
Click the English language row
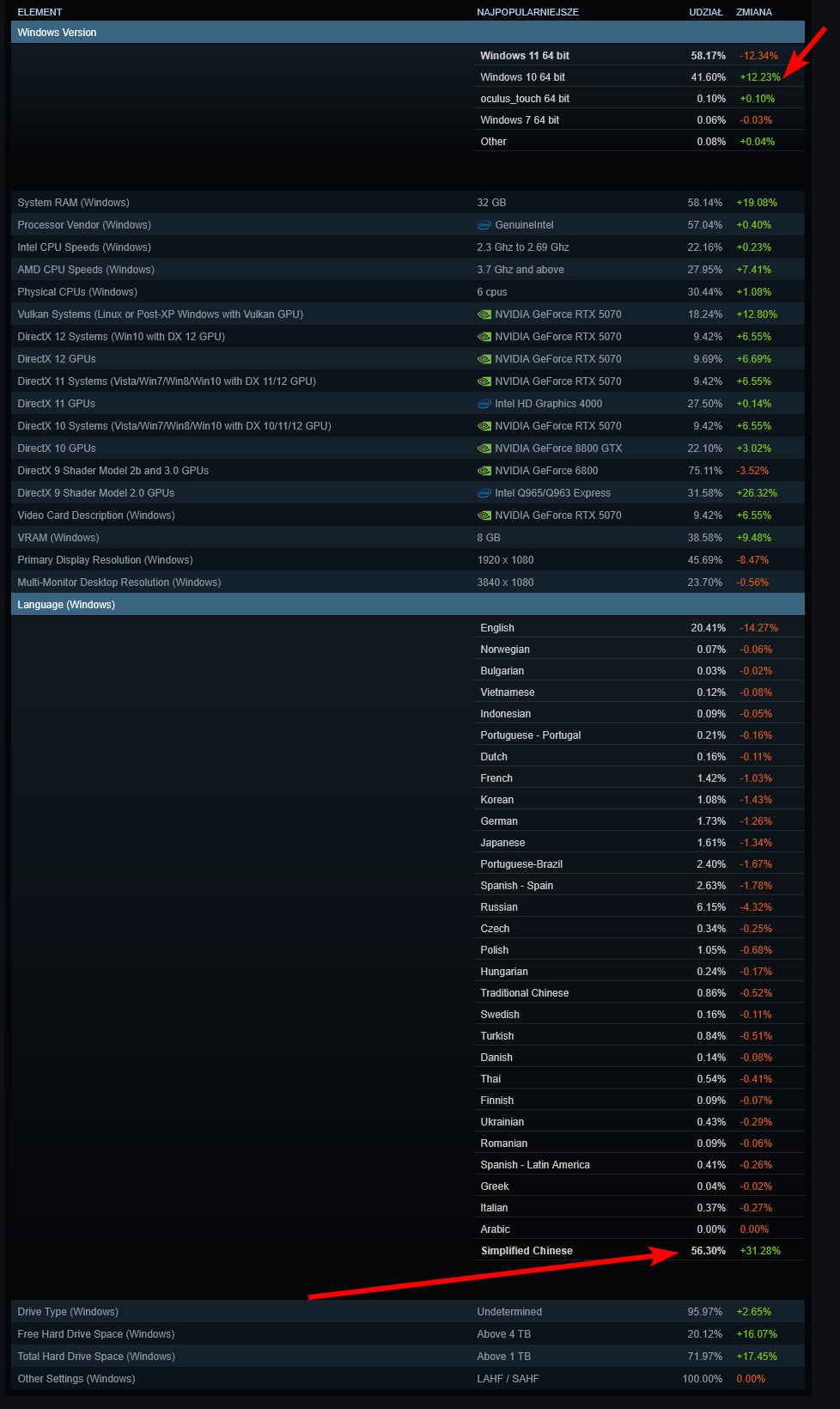(x=639, y=628)
